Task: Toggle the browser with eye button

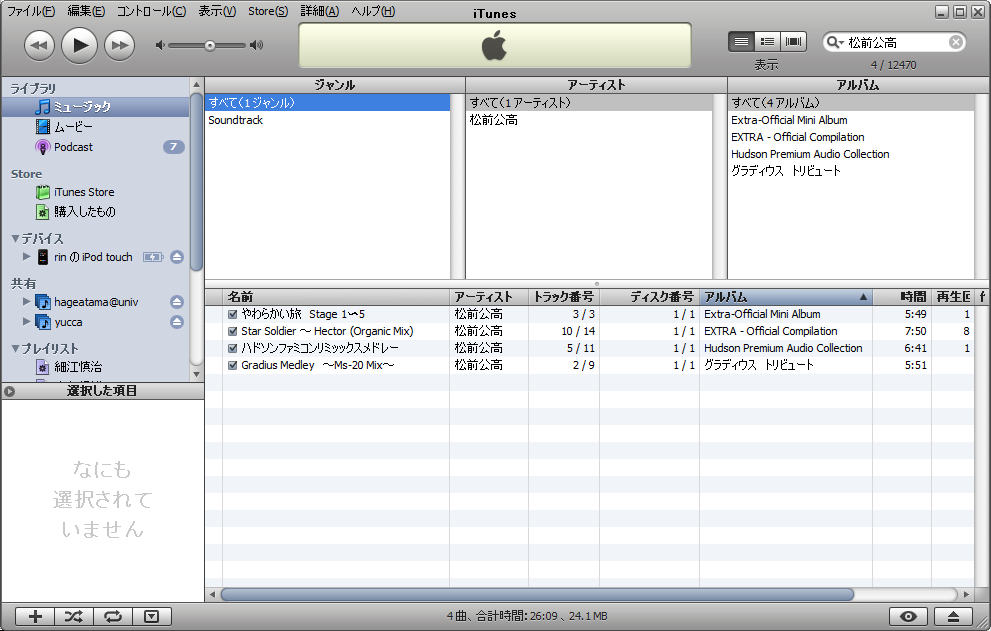Action: [908, 616]
